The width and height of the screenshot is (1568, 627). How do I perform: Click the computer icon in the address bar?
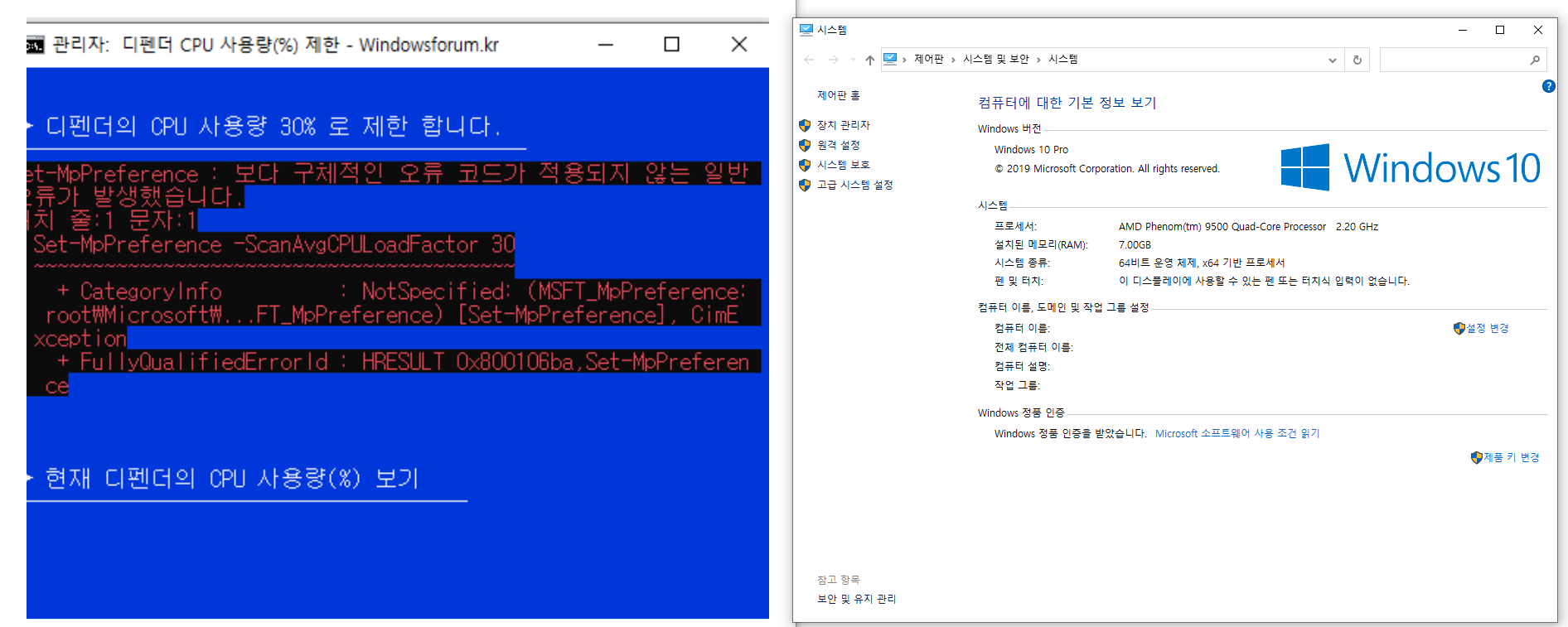coord(890,59)
